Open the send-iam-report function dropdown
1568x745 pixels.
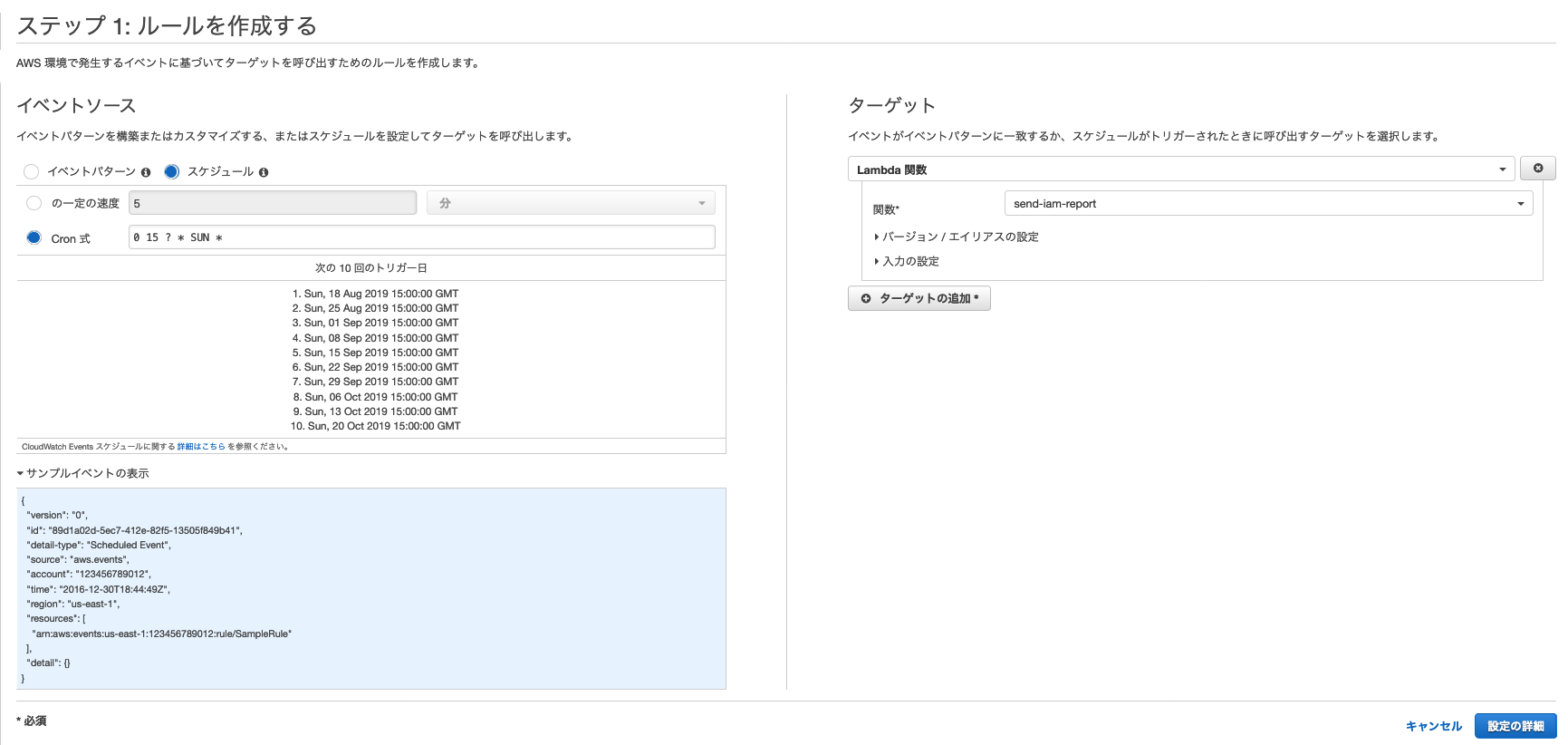tap(1268, 203)
